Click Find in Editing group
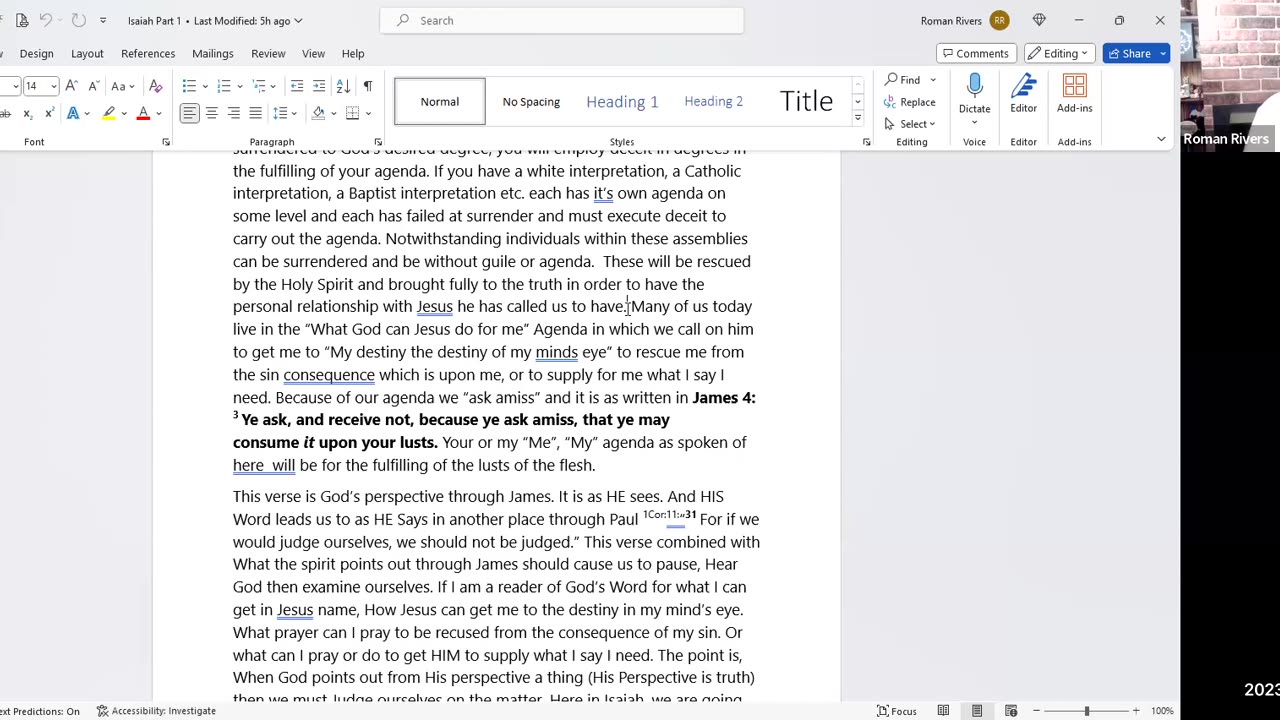Viewport: 1280px width, 720px height. click(903, 80)
